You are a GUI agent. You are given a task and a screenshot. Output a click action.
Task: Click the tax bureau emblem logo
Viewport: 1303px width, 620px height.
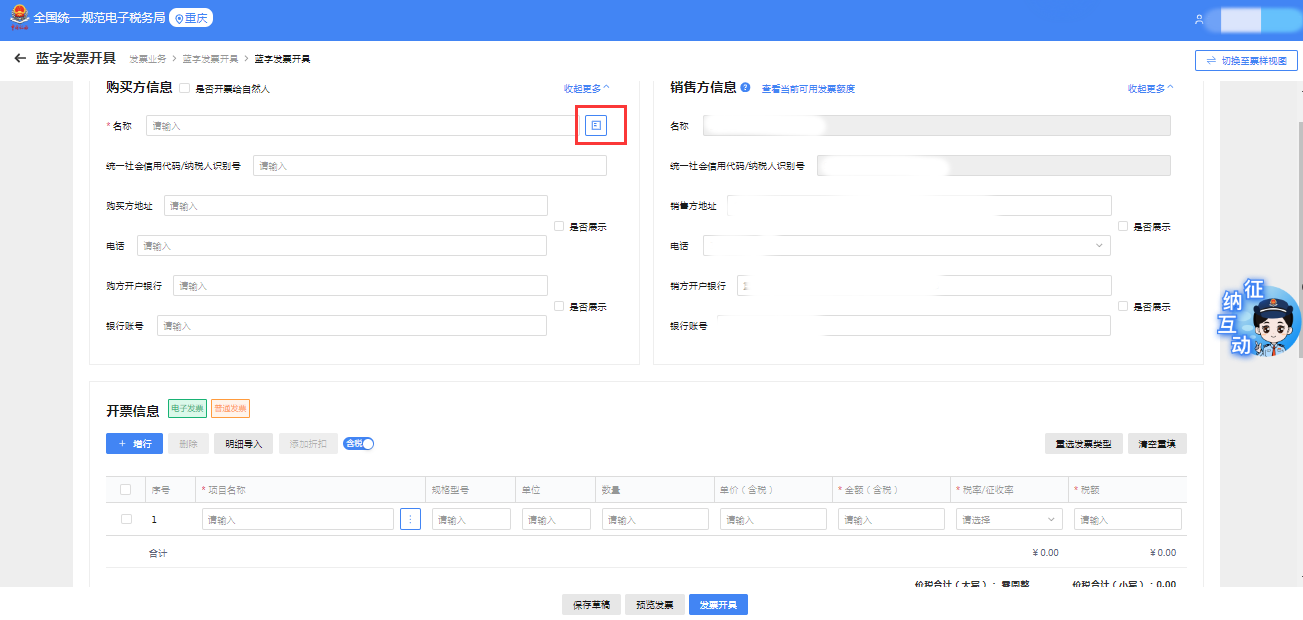17,18
